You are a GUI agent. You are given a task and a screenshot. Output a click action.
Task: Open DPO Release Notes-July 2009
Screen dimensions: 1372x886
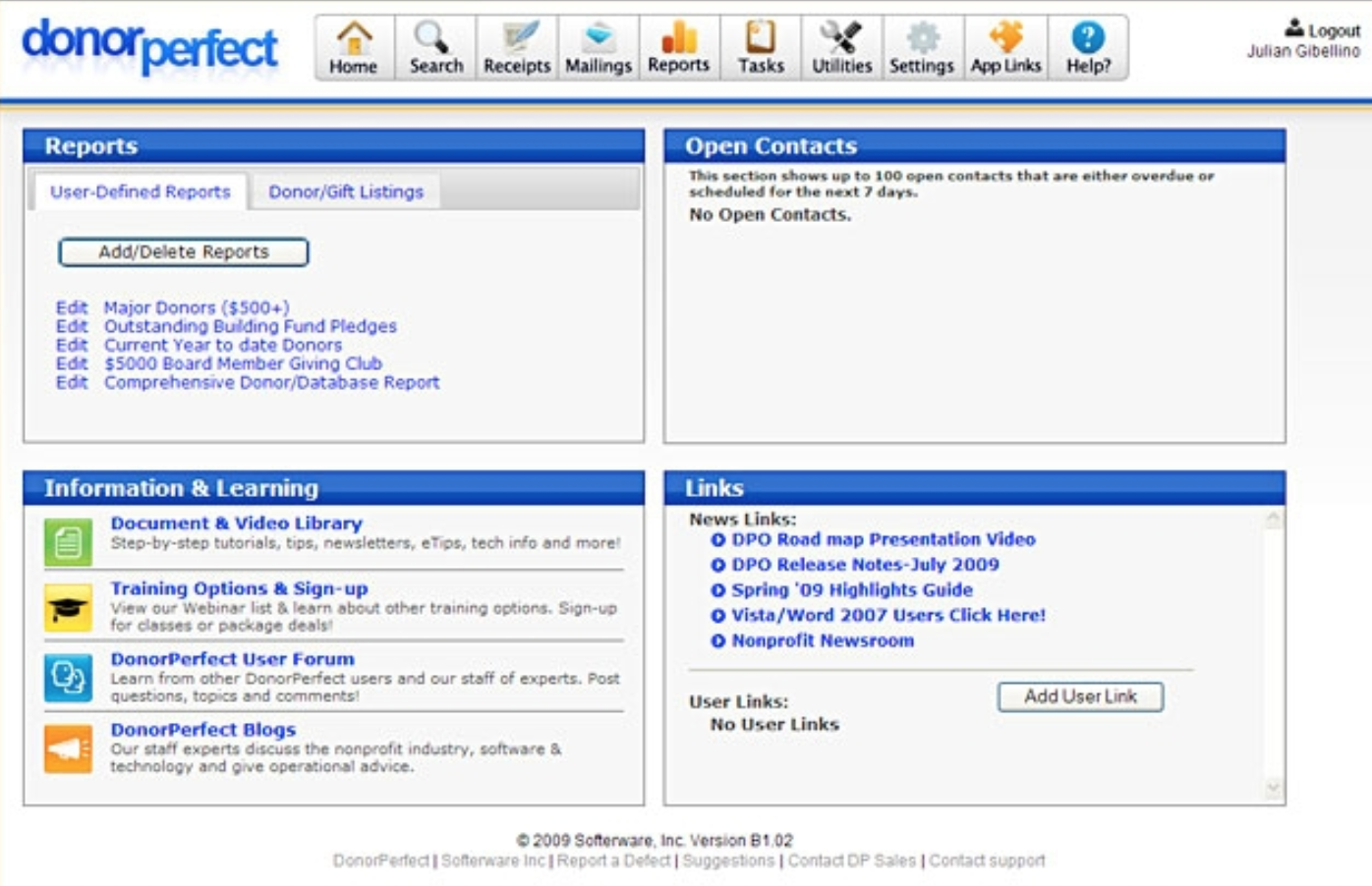point(865,565)
